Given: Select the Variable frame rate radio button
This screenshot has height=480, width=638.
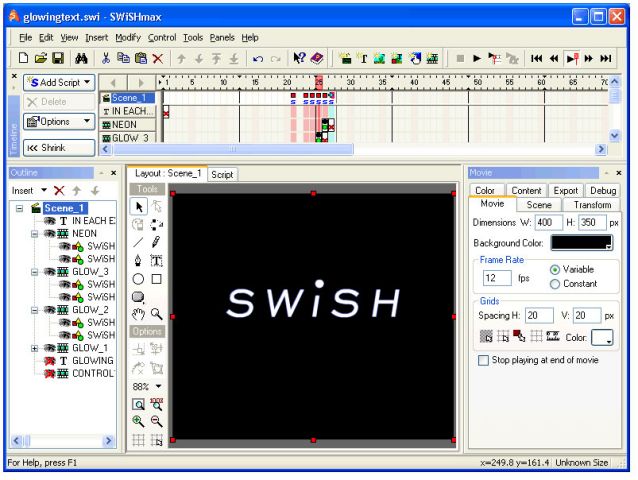Looking at the screenshot, I should [x=555, y=270].
